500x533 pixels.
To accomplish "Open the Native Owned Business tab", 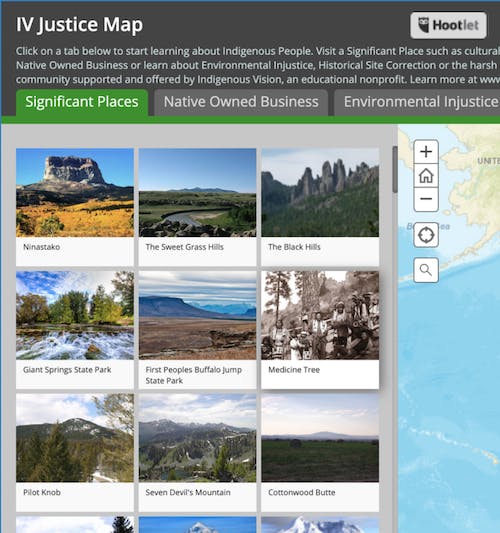I will (241, 102).
